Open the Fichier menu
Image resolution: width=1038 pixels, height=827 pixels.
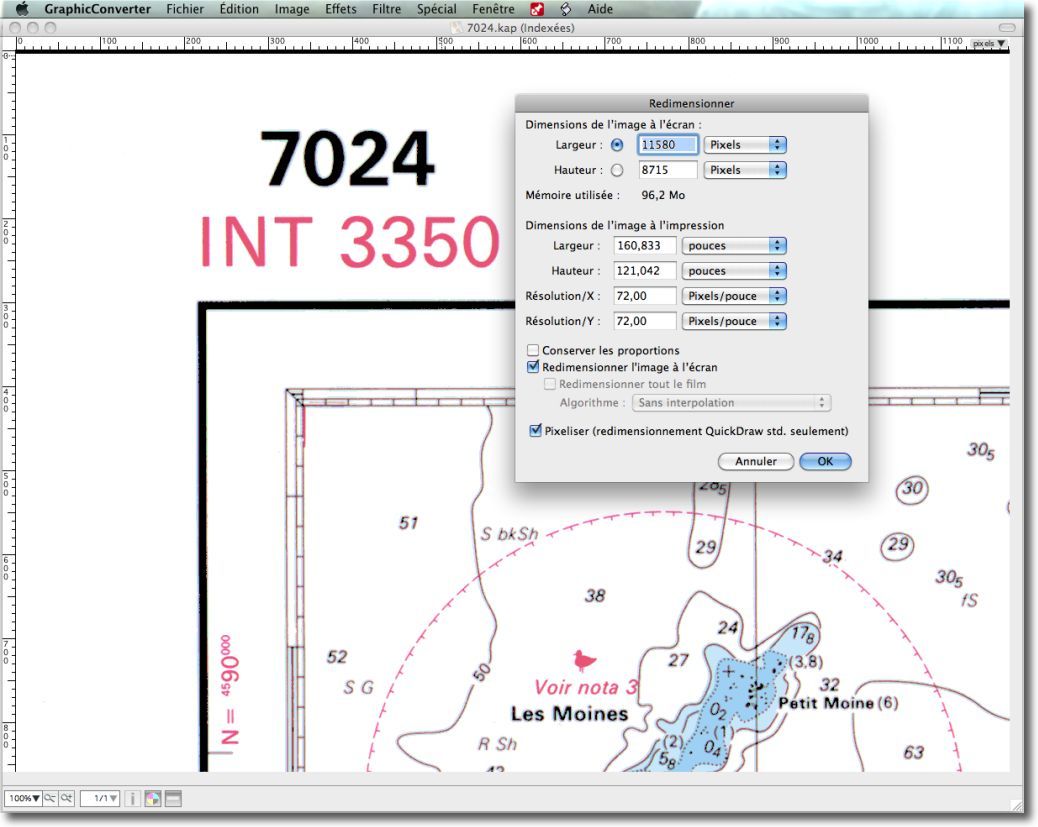[x=185, y=9]
